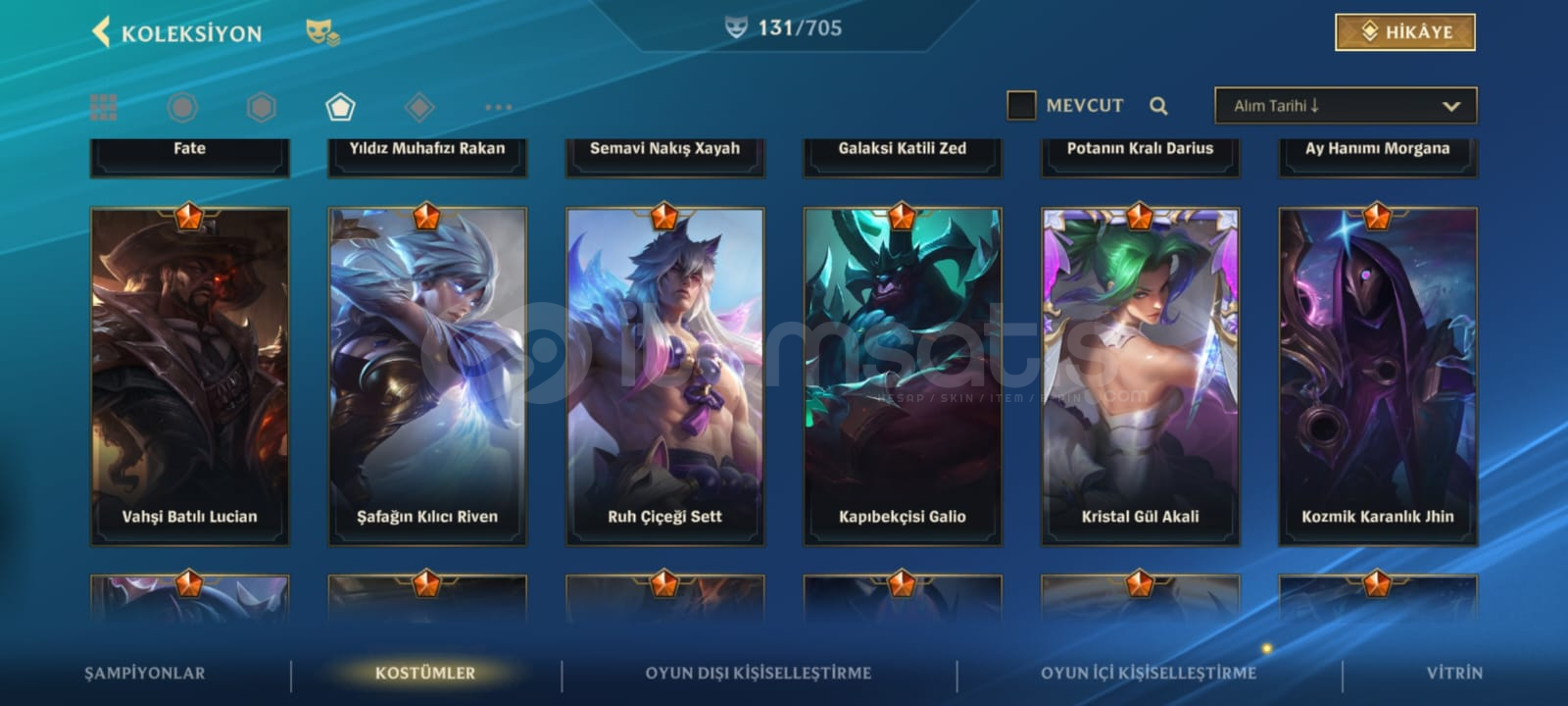Select the diamond rarity filter icon
1568x706 pixels.
point(419,107)
